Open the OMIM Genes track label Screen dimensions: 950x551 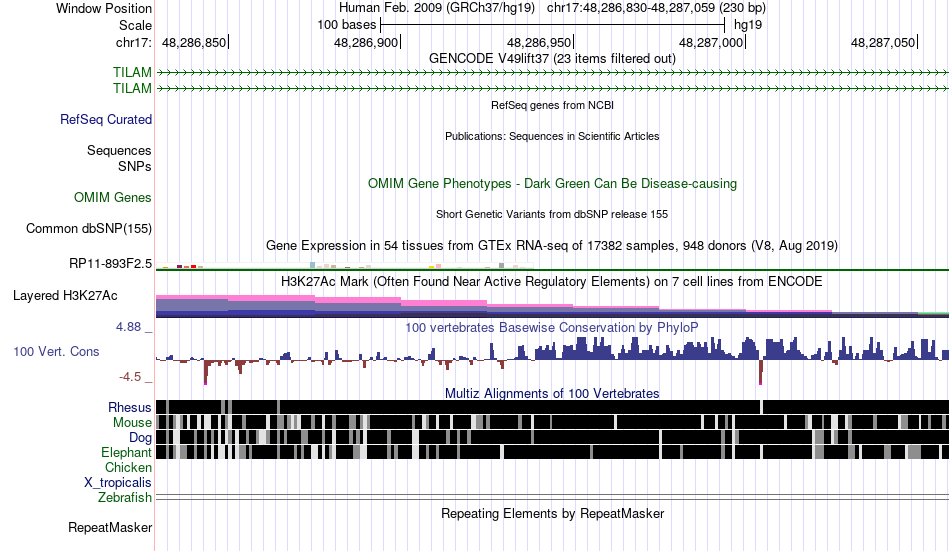[113, 198]
